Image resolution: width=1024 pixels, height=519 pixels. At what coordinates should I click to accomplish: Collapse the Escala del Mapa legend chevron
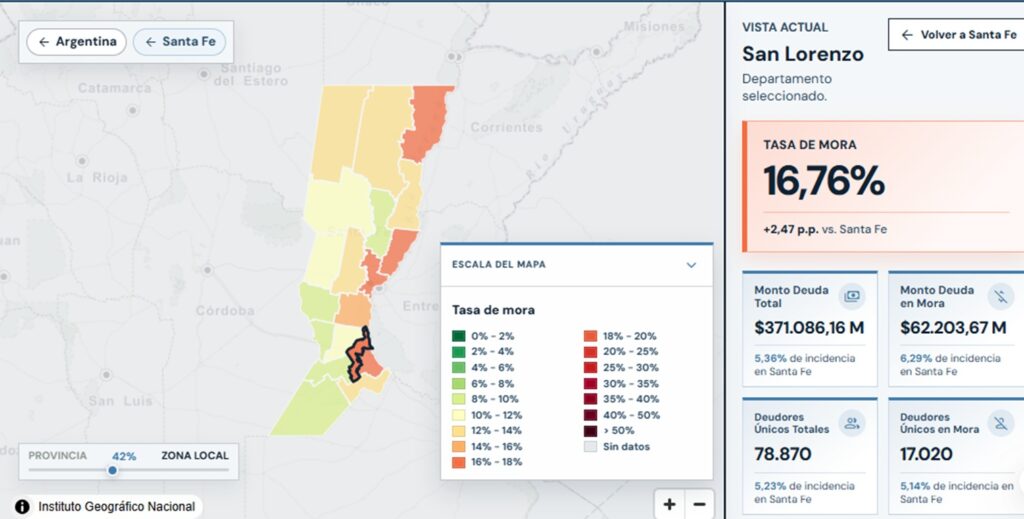point(692,265)
